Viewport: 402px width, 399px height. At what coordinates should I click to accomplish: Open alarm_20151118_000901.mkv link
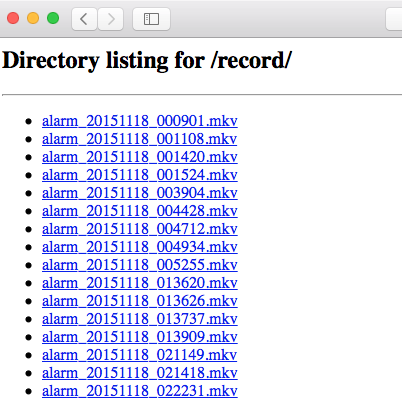(x=140, y=121)
